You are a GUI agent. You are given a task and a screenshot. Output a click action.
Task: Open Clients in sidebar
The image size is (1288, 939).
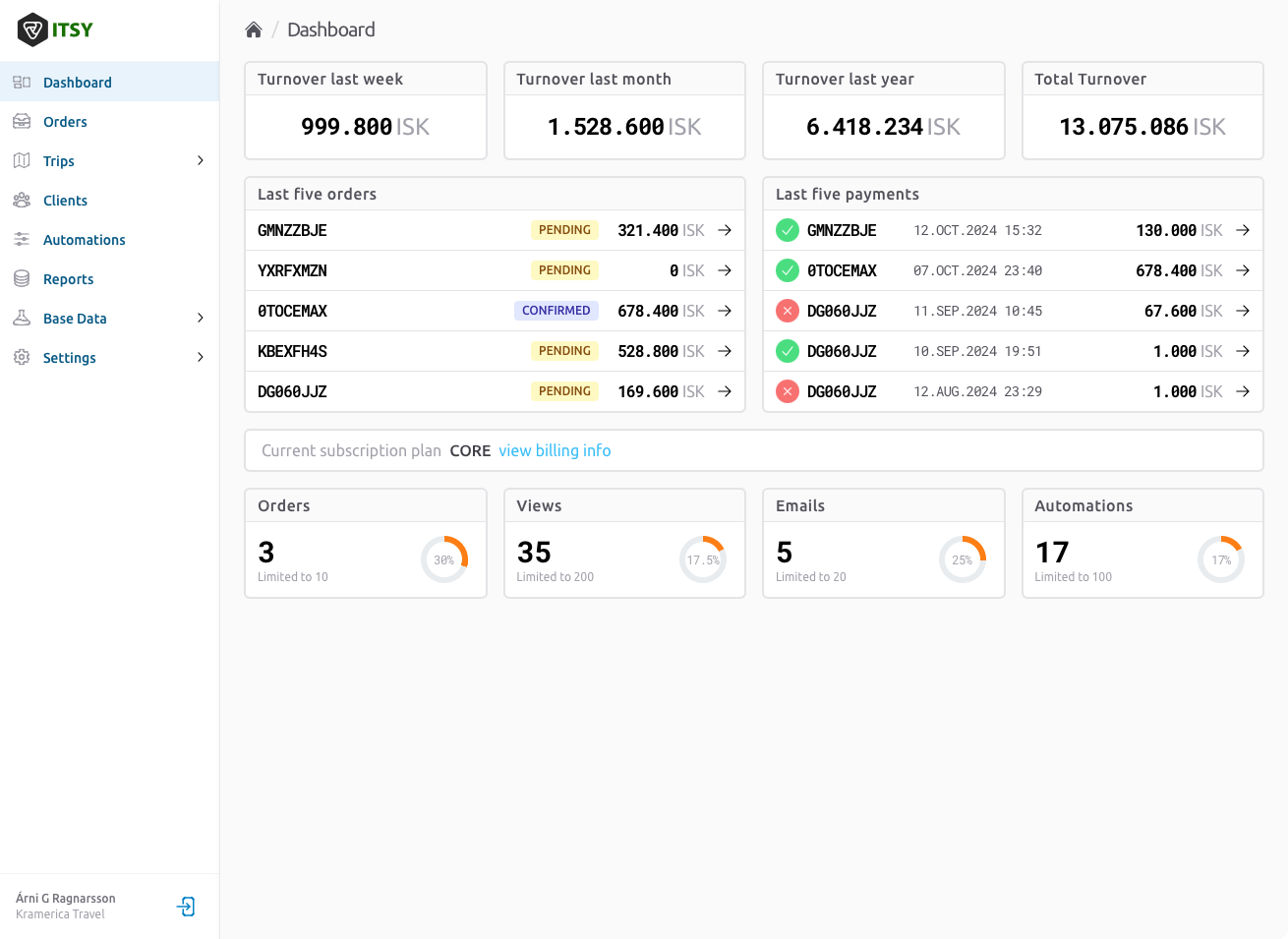pyautogui.click(x=109, y=200)
